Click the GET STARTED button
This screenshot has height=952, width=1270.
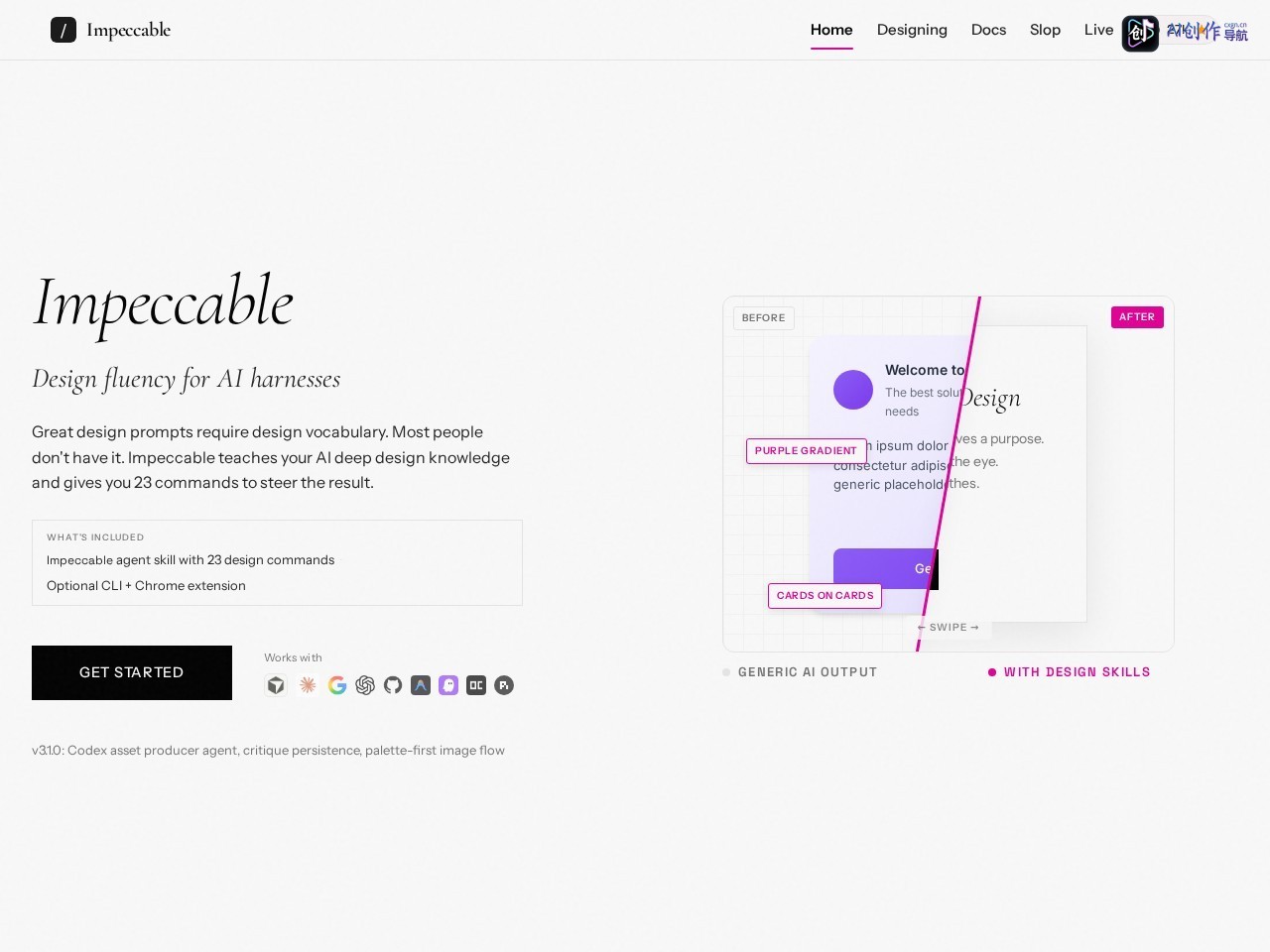132,672
